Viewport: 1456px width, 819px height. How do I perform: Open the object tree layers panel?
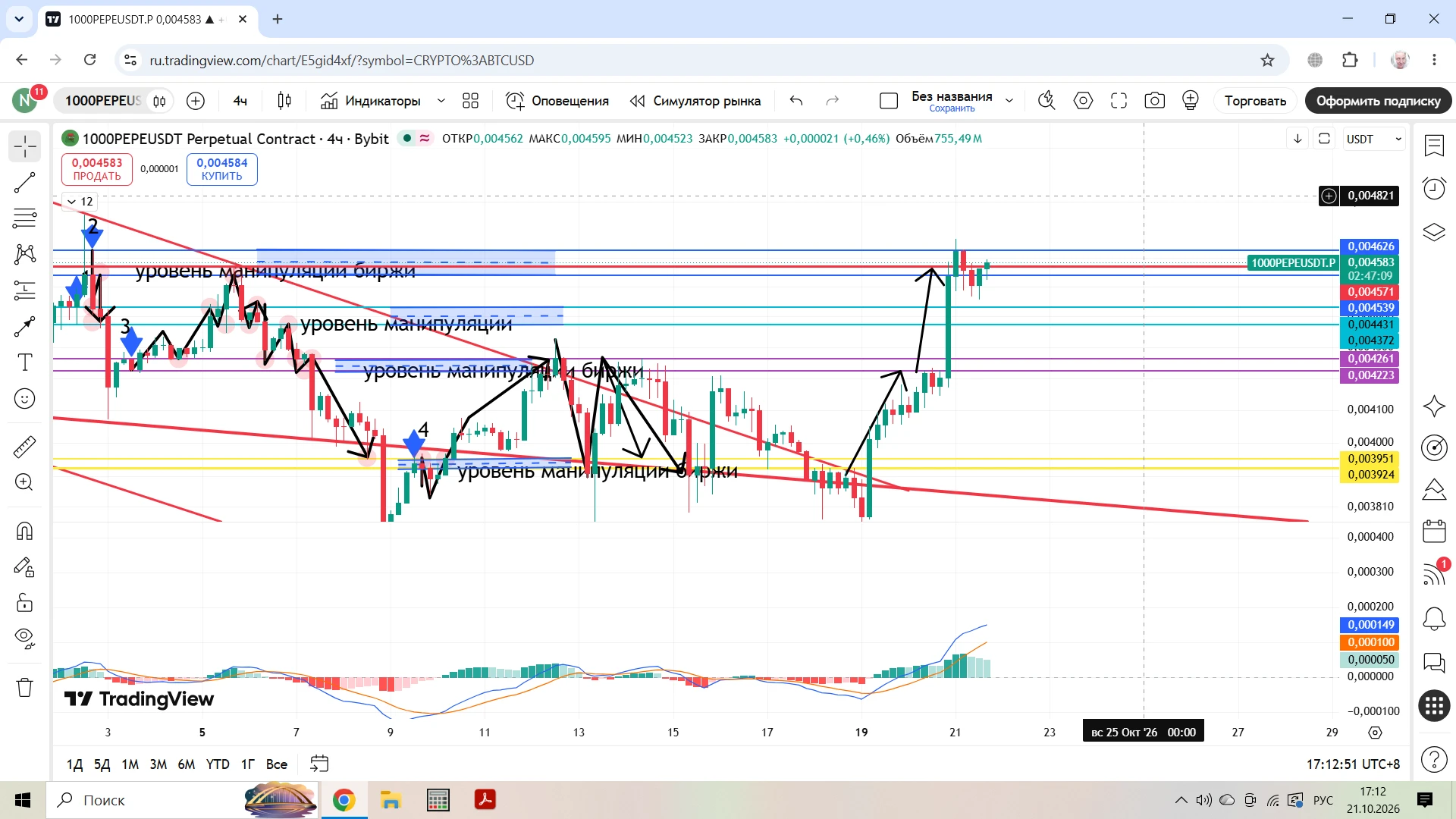[1434, 232]
